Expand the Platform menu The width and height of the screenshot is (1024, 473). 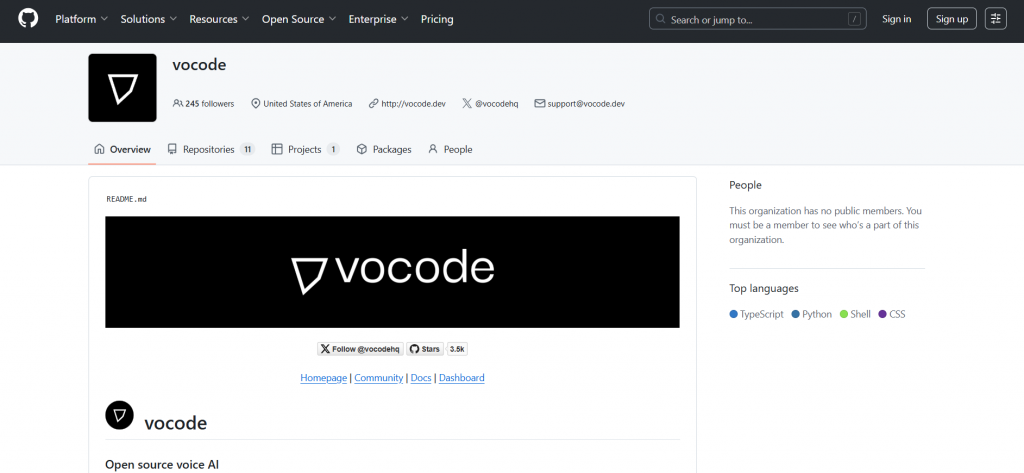click(x=82, y=19)
